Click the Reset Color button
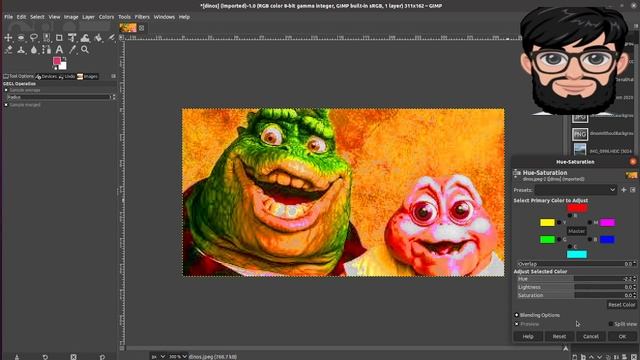The image size is (640, 360). [x=621, y=305]
